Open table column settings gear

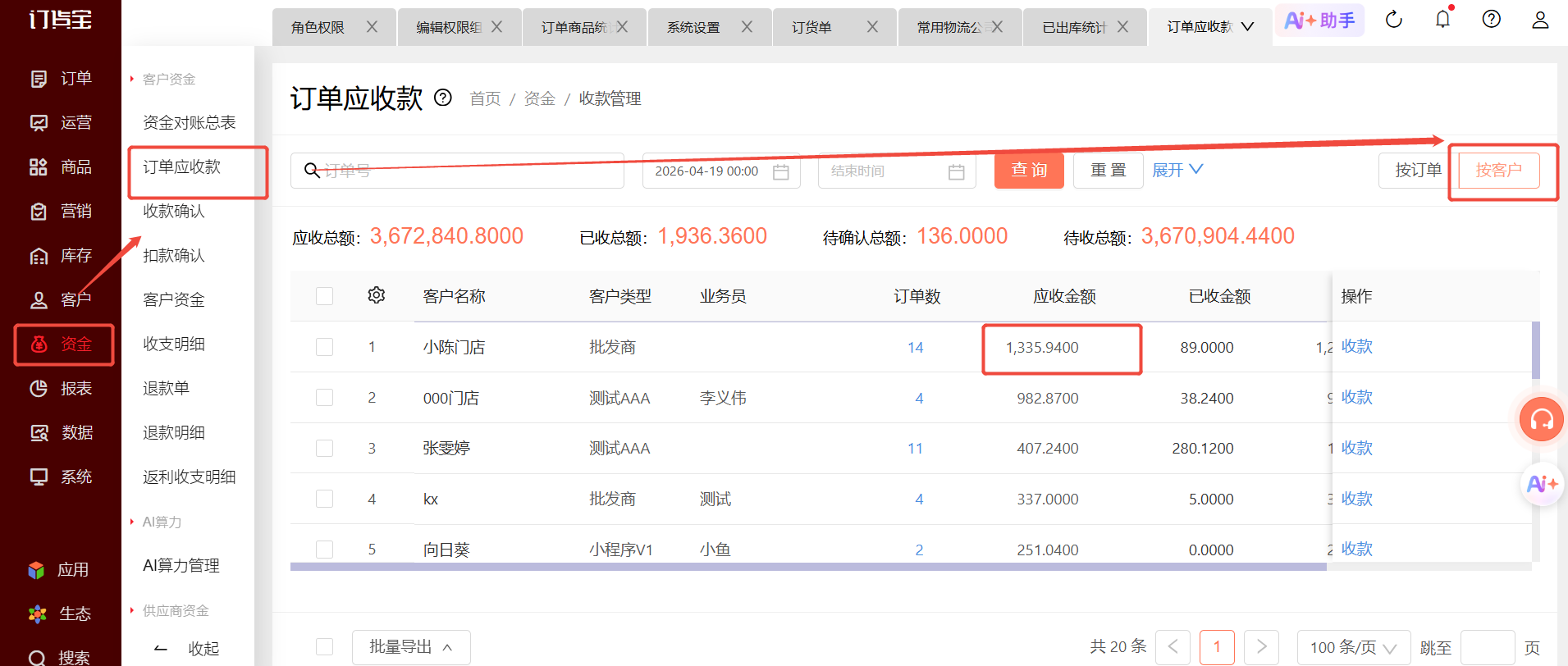377,295
